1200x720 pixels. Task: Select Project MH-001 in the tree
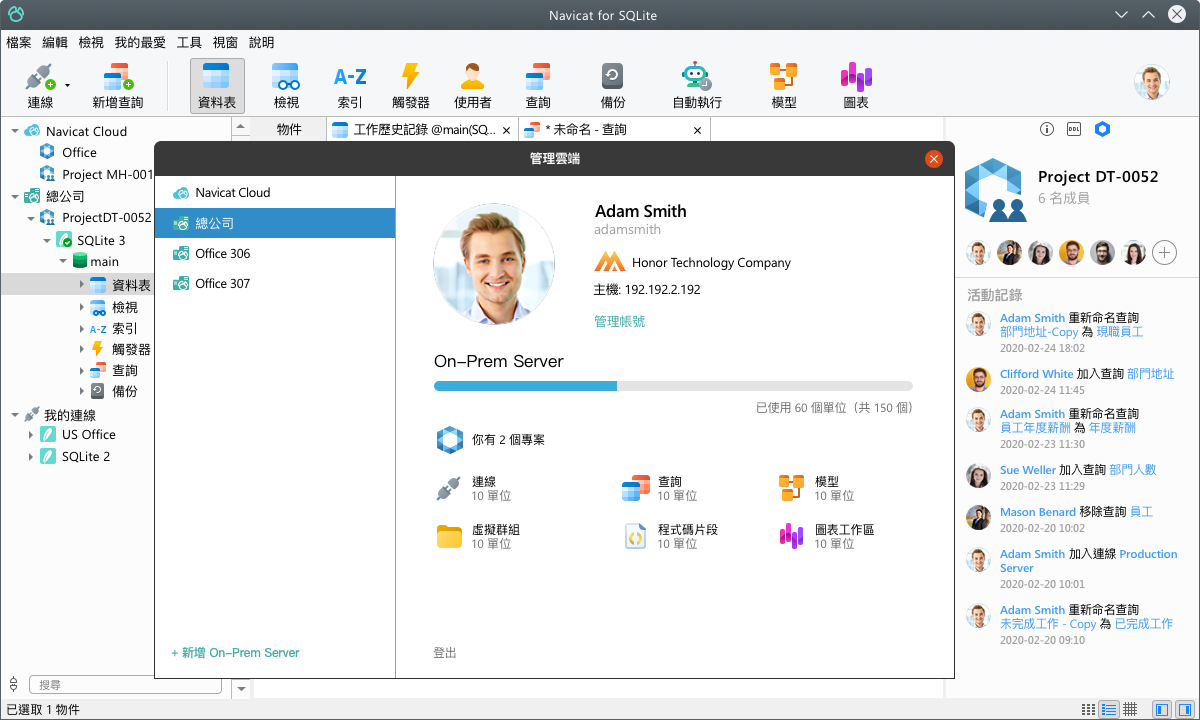pyautogui.click(x=96, y=174)
